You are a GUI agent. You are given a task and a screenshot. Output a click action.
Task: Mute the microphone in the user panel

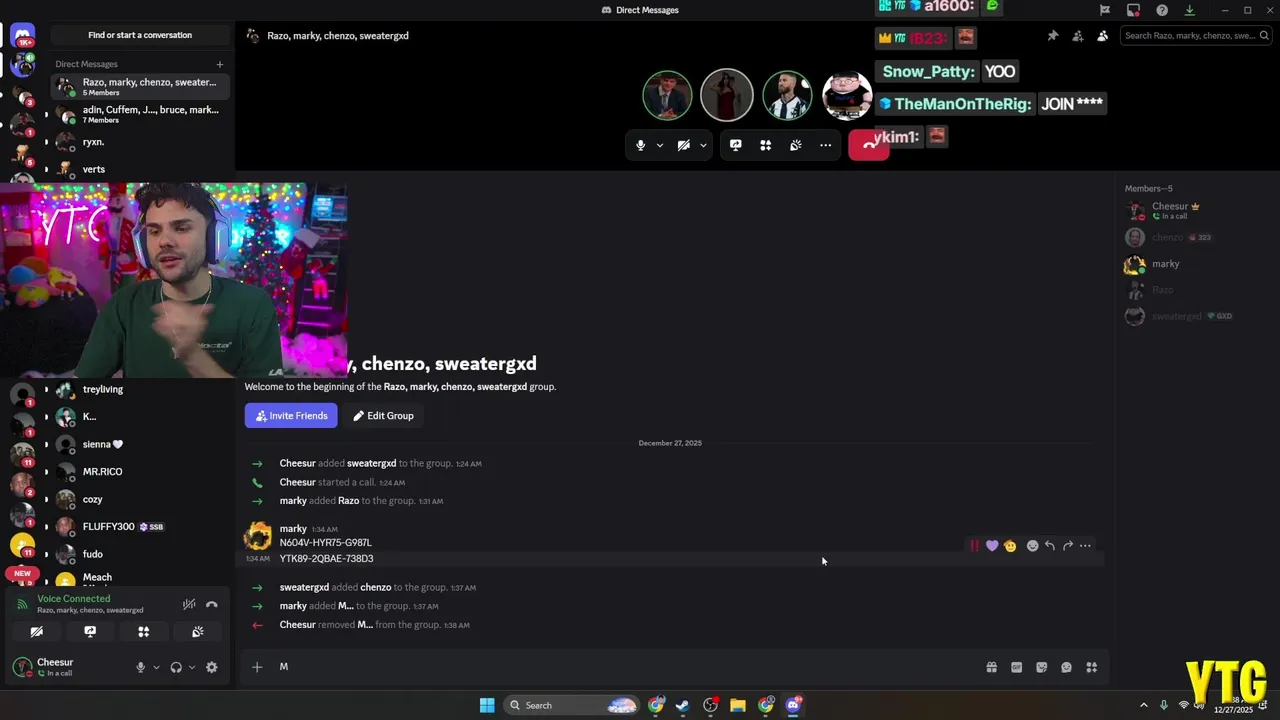click(140, 667)
